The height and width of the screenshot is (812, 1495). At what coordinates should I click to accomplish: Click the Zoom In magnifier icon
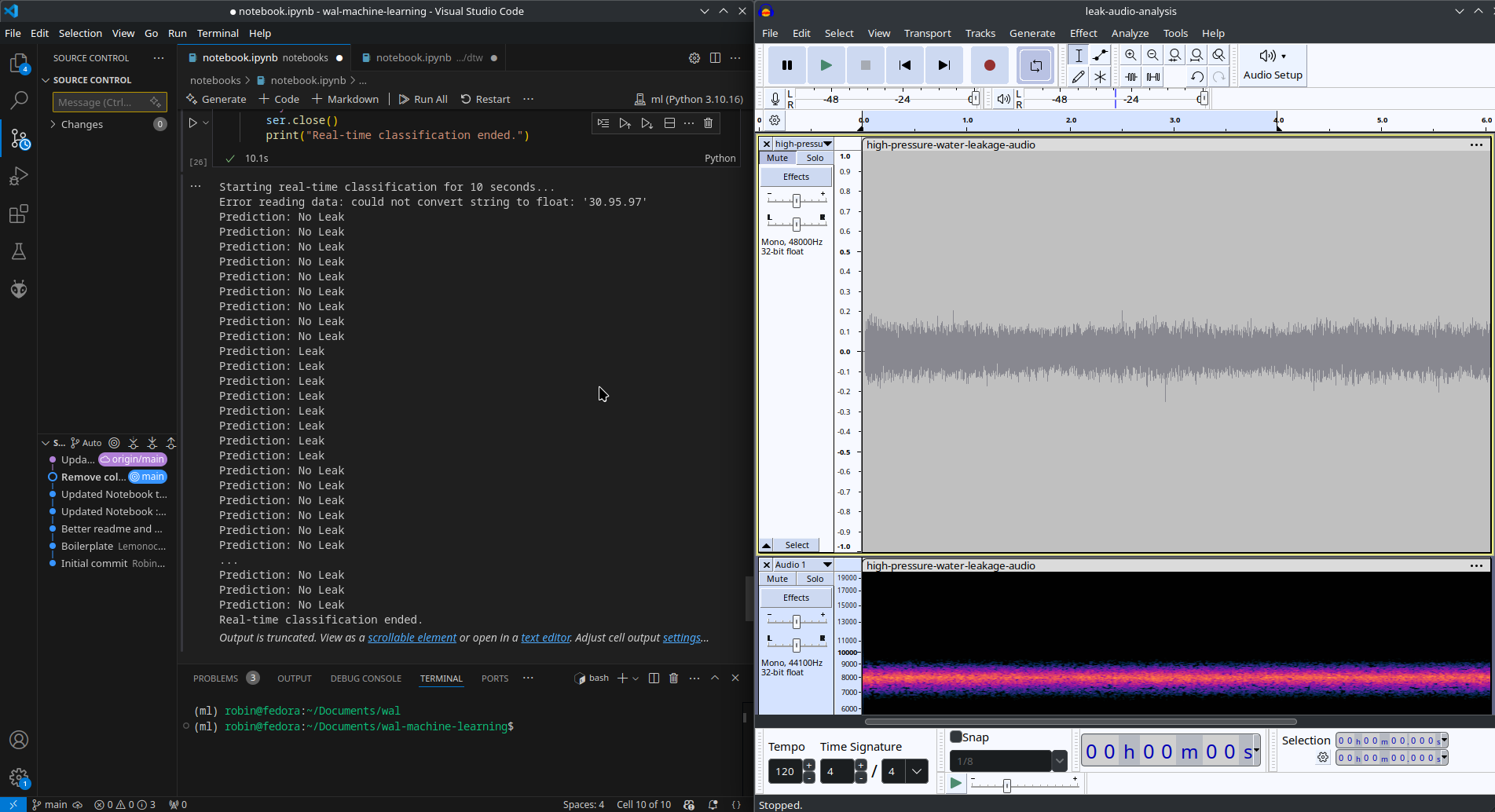pyautogui.click(x=1130, y=55)
